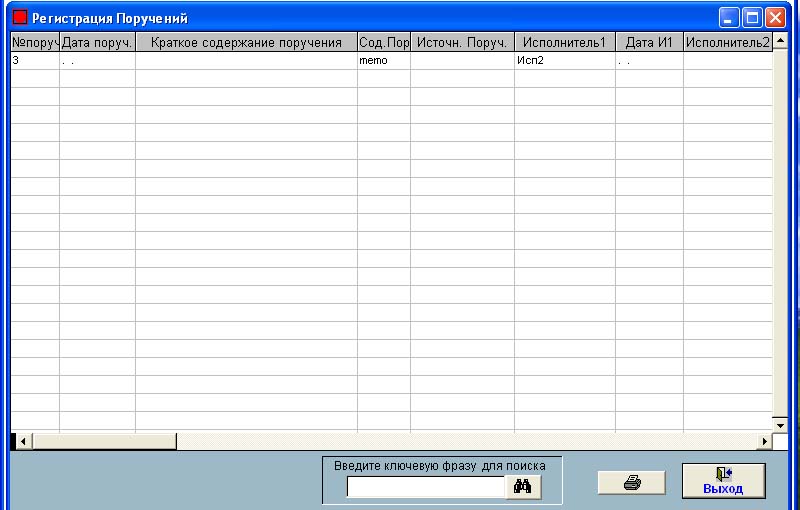Click the binoculars search icon
This screenshot has width=800, height=510.
point(522,487)
